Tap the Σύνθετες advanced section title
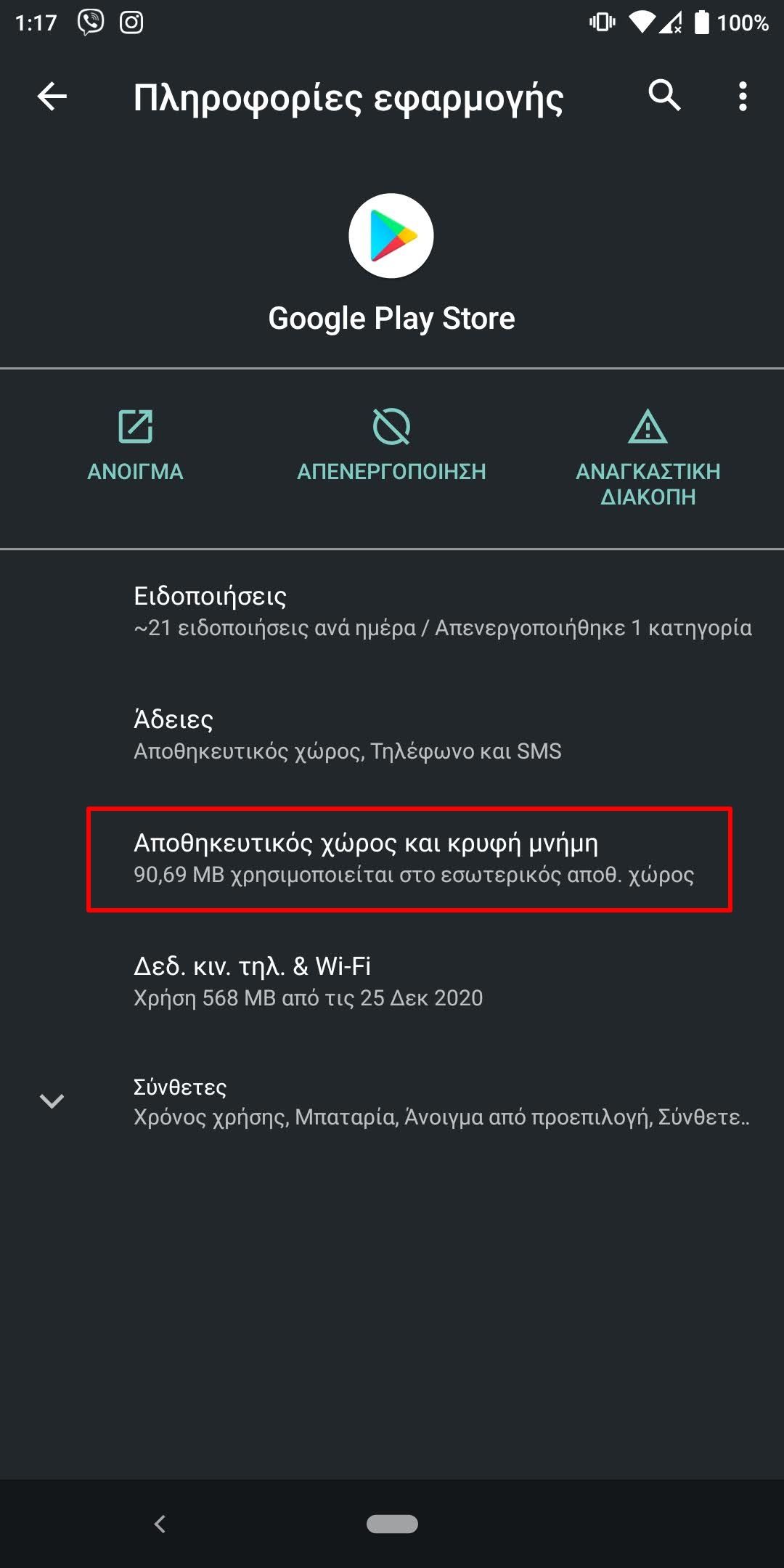Image resolution: width=784 pixels, height=1568 pixels. (x=180, y=1087)
